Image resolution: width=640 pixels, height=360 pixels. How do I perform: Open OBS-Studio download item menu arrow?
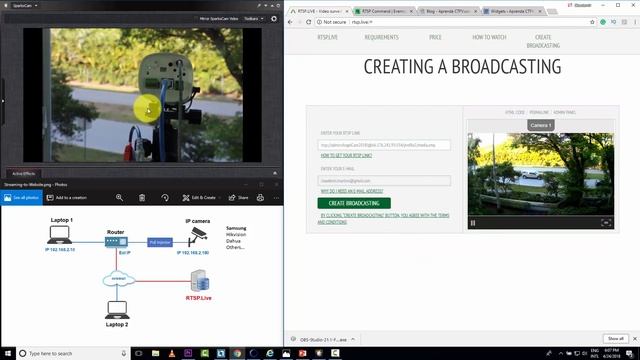353,339
